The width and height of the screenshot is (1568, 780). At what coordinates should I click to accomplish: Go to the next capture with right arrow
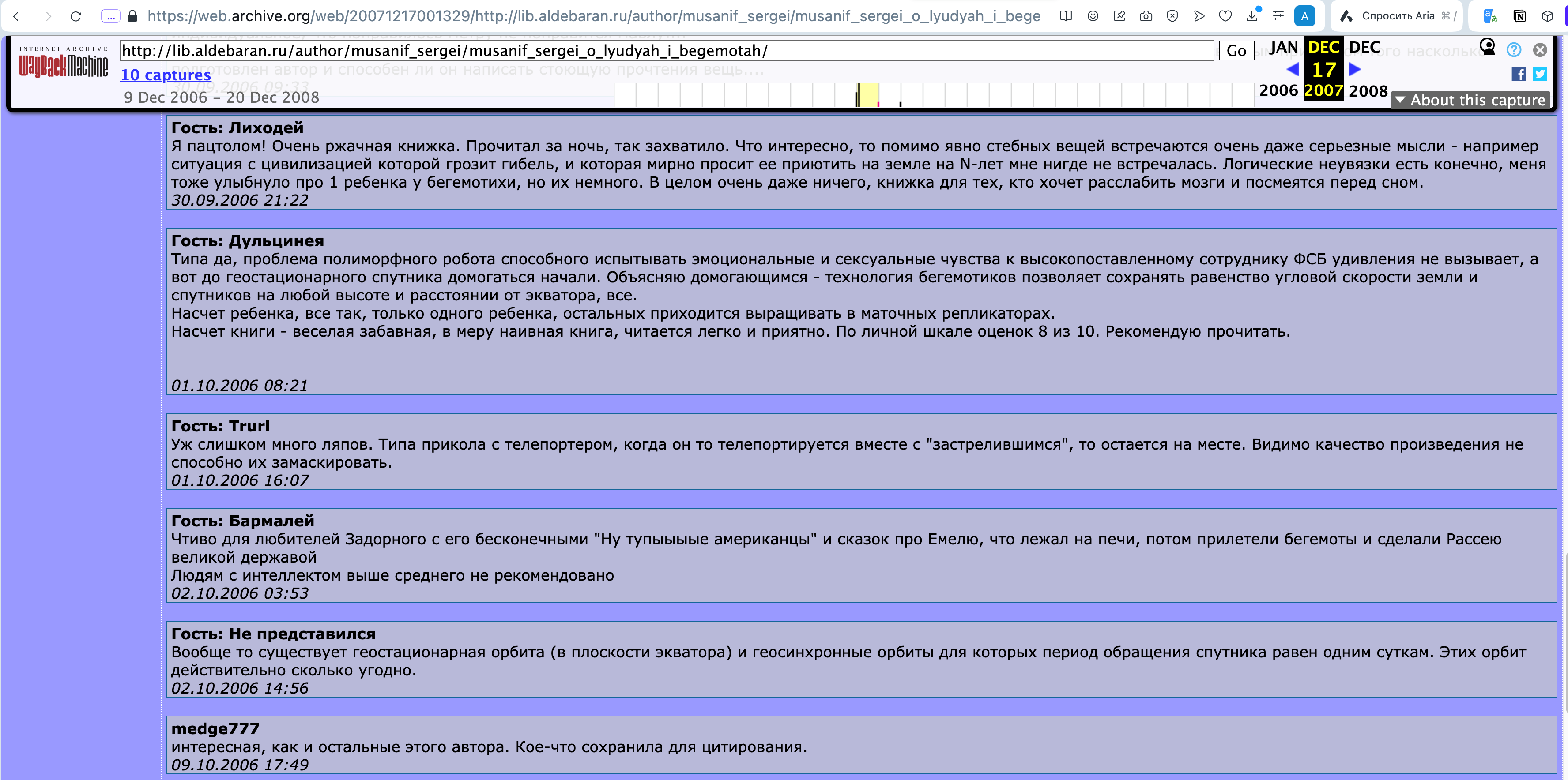pyautogui.click(x=1355, y=69)
